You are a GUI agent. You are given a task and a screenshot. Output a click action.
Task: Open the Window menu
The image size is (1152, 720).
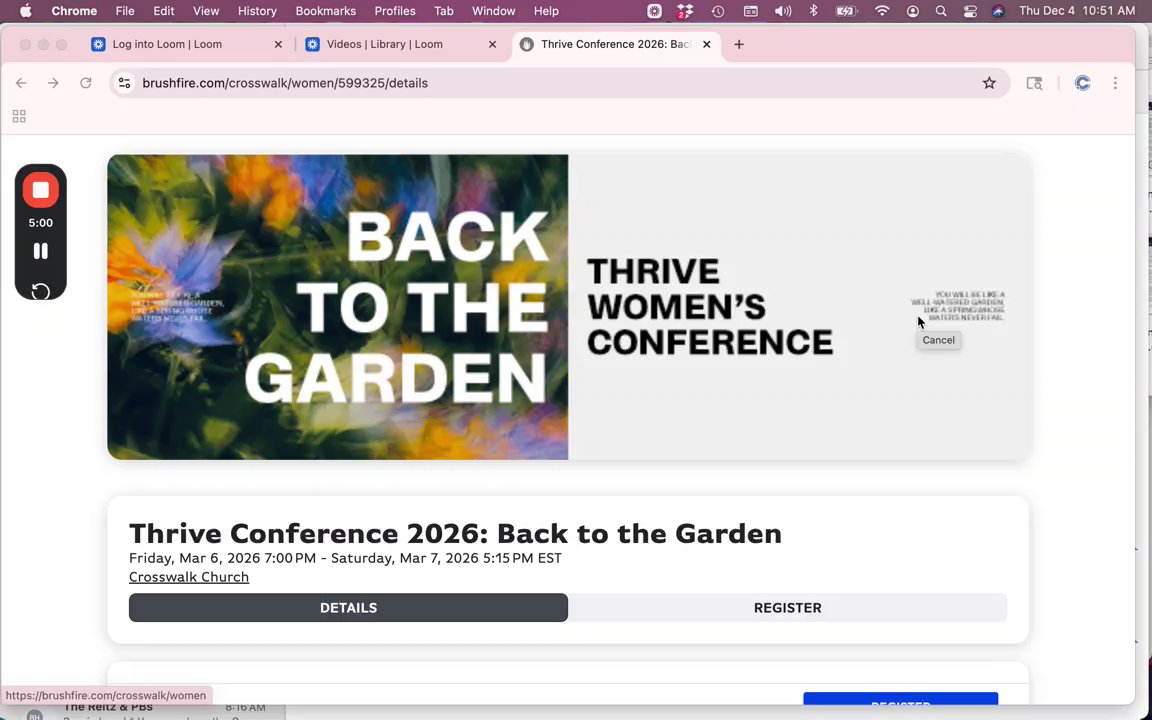tap(493, 11)
